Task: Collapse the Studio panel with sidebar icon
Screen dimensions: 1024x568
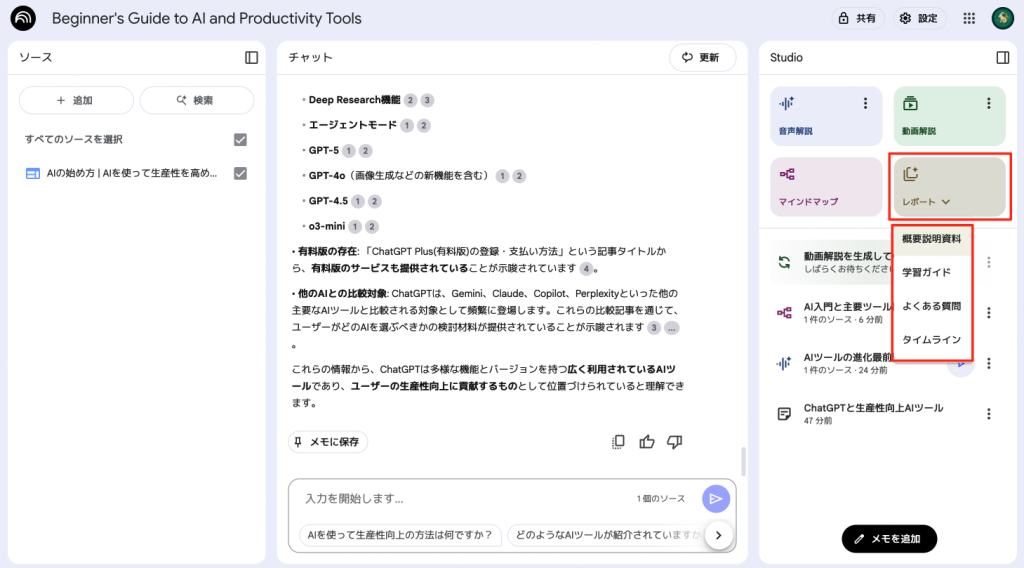Action: pyautogui.click(x=1002, y=58)
